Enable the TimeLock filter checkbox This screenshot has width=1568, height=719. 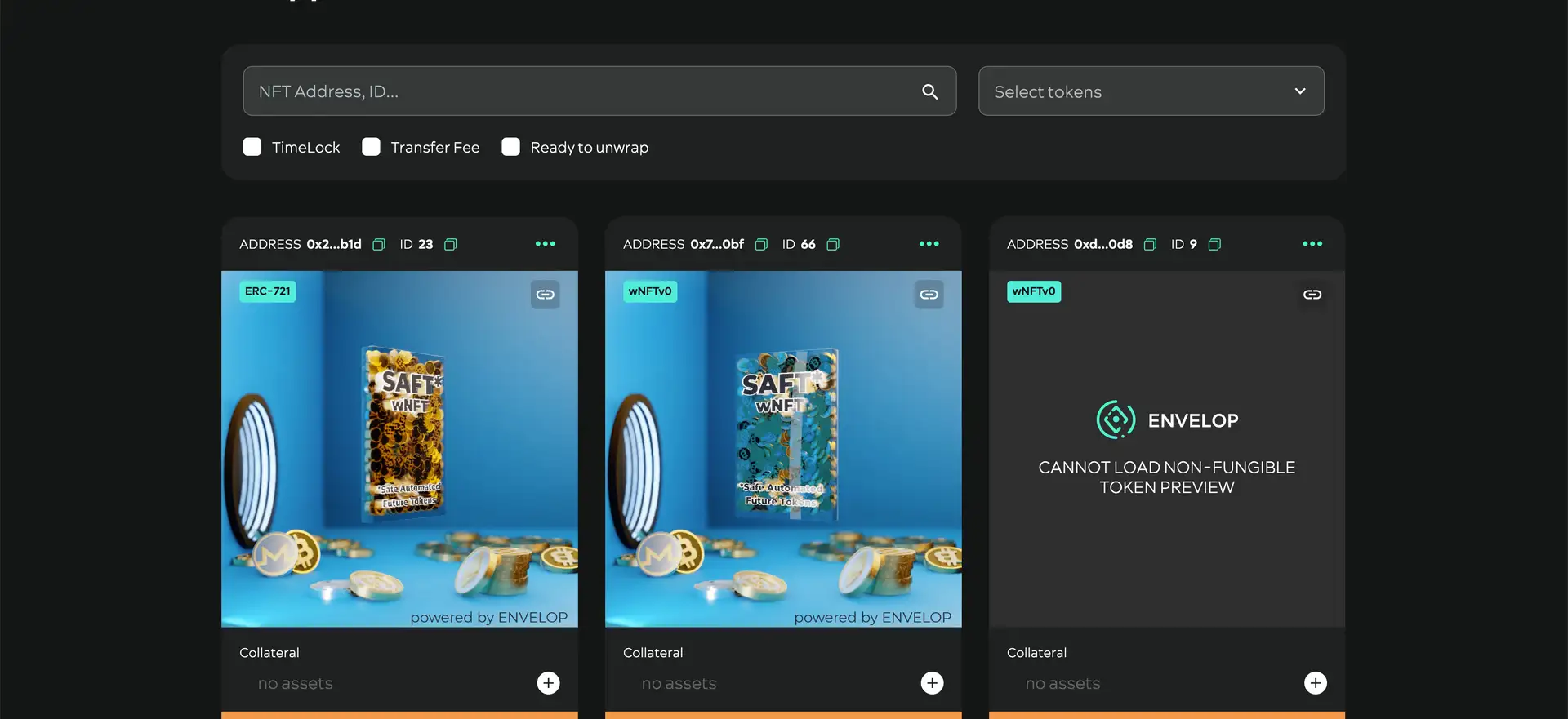coord(252,147)
